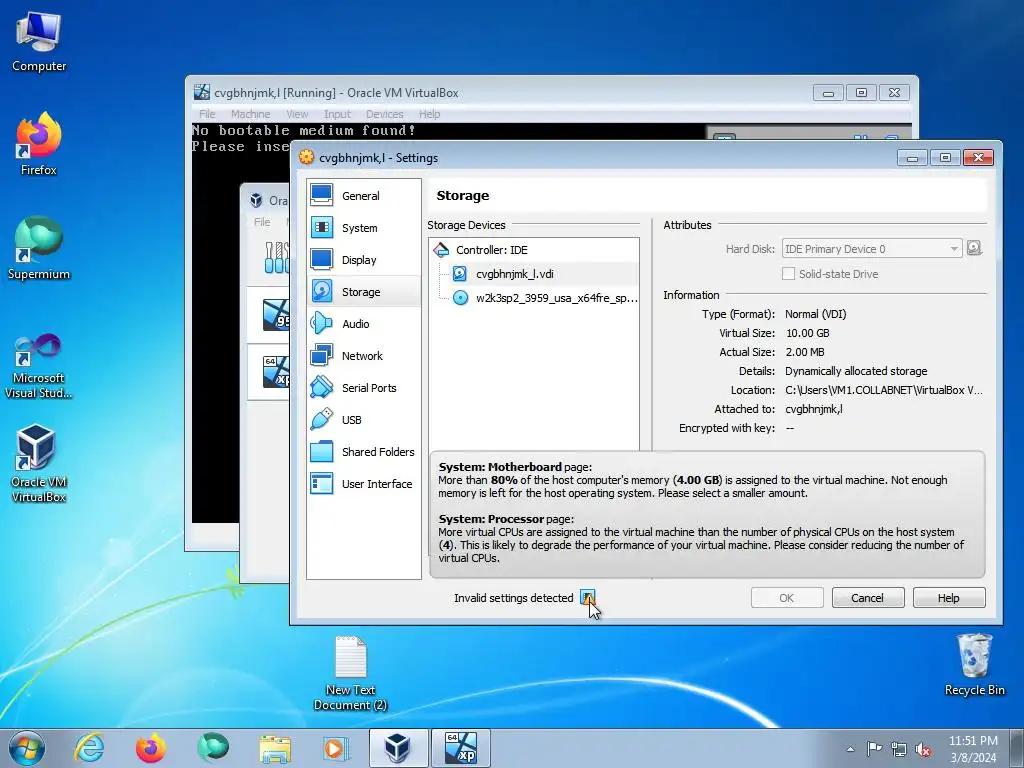
Task: Launch Supermium from the taskbar
Action: point(213,748)
